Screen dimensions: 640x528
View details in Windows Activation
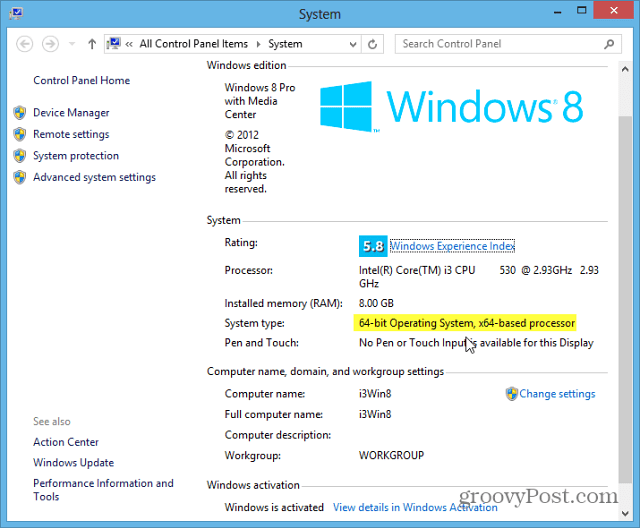coord(415,507)
